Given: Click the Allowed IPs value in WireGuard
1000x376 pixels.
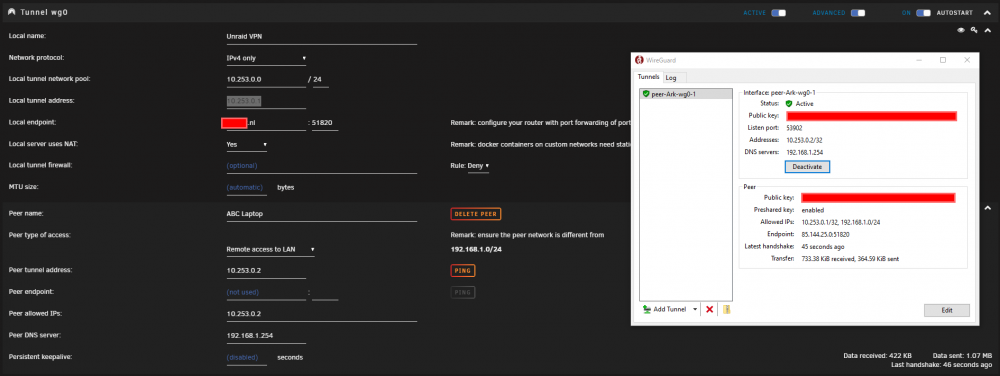Looking at the screenshot, I should (841, 222).
